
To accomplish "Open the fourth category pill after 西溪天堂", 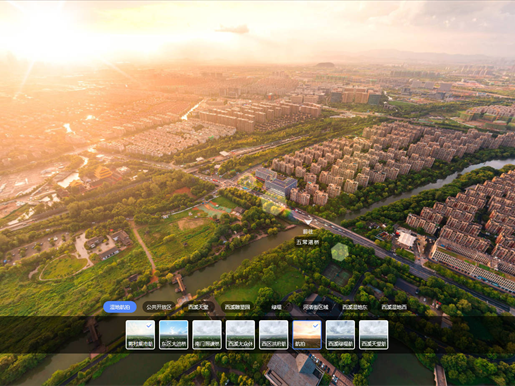I will pos(355,307).
